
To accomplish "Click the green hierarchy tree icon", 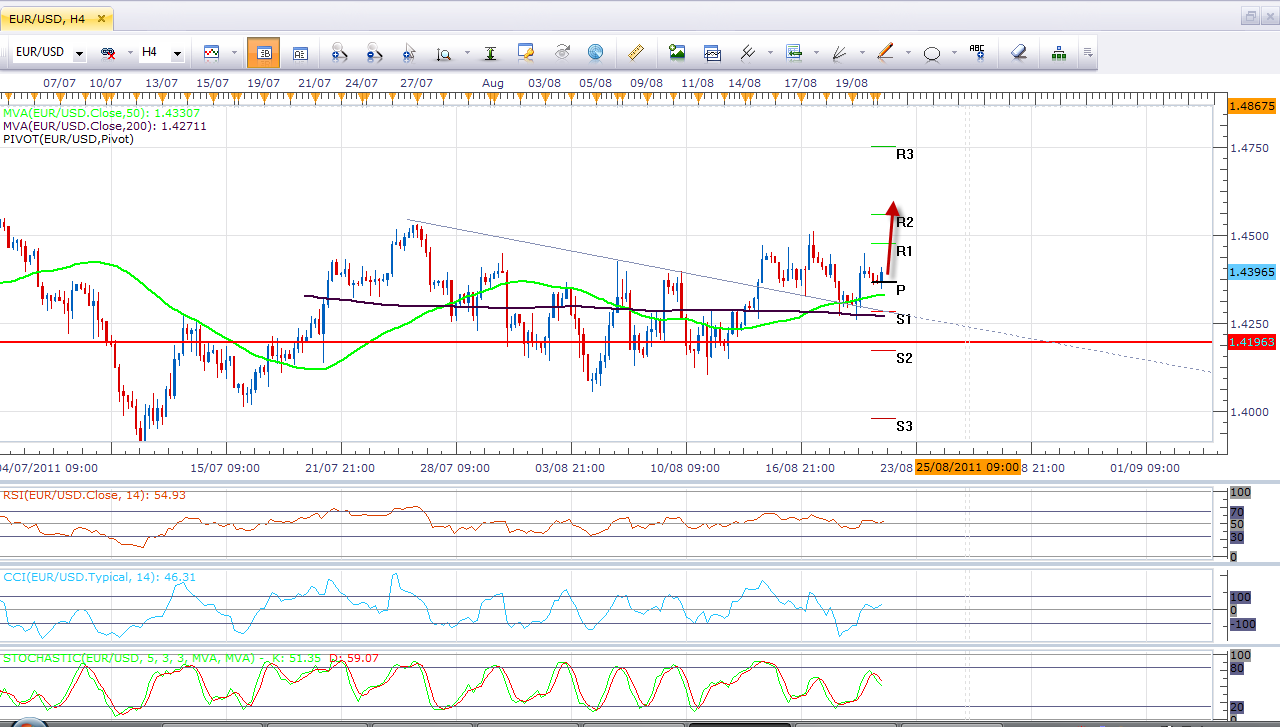I will (1058, 53).
